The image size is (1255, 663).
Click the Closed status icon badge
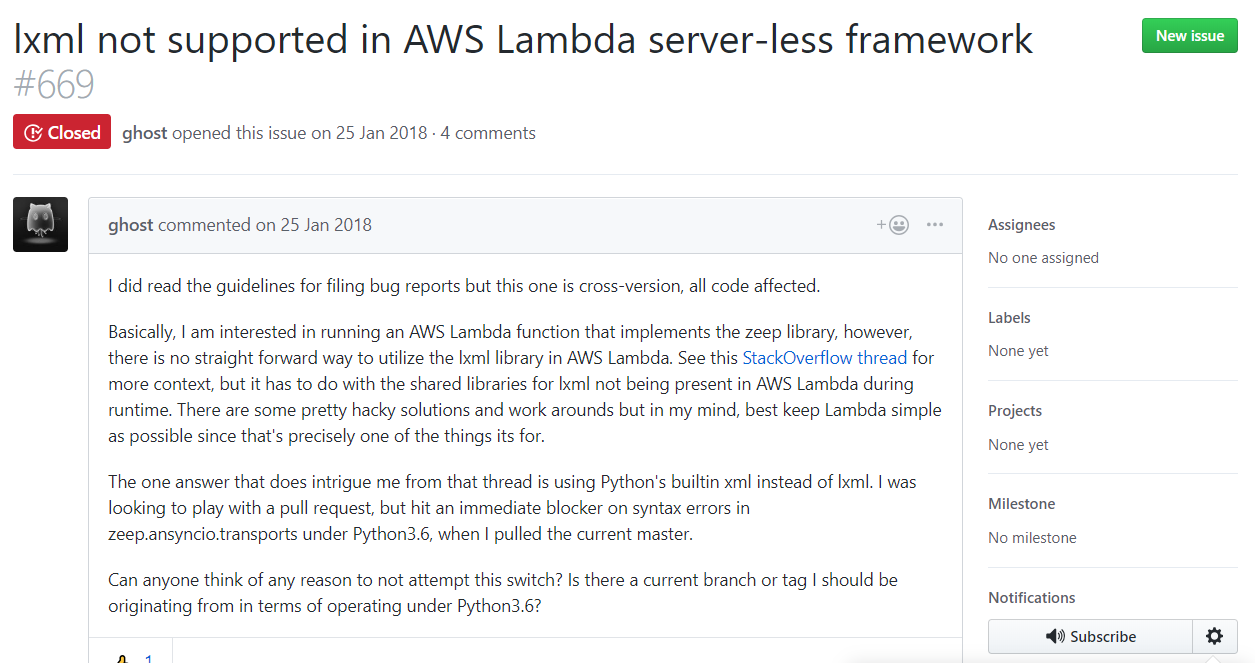[34, 133]
